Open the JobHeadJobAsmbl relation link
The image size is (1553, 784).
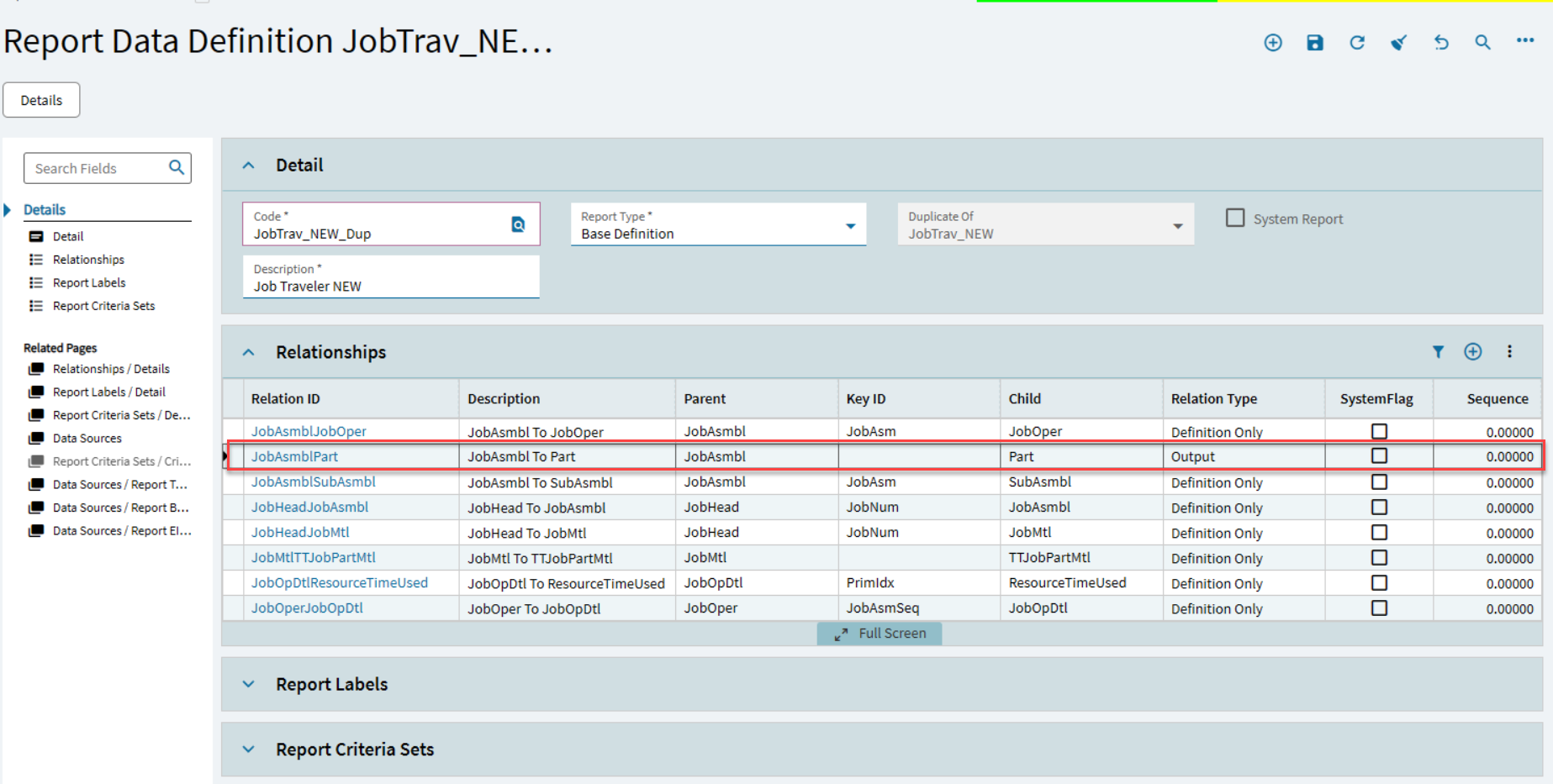coord(309,508)
